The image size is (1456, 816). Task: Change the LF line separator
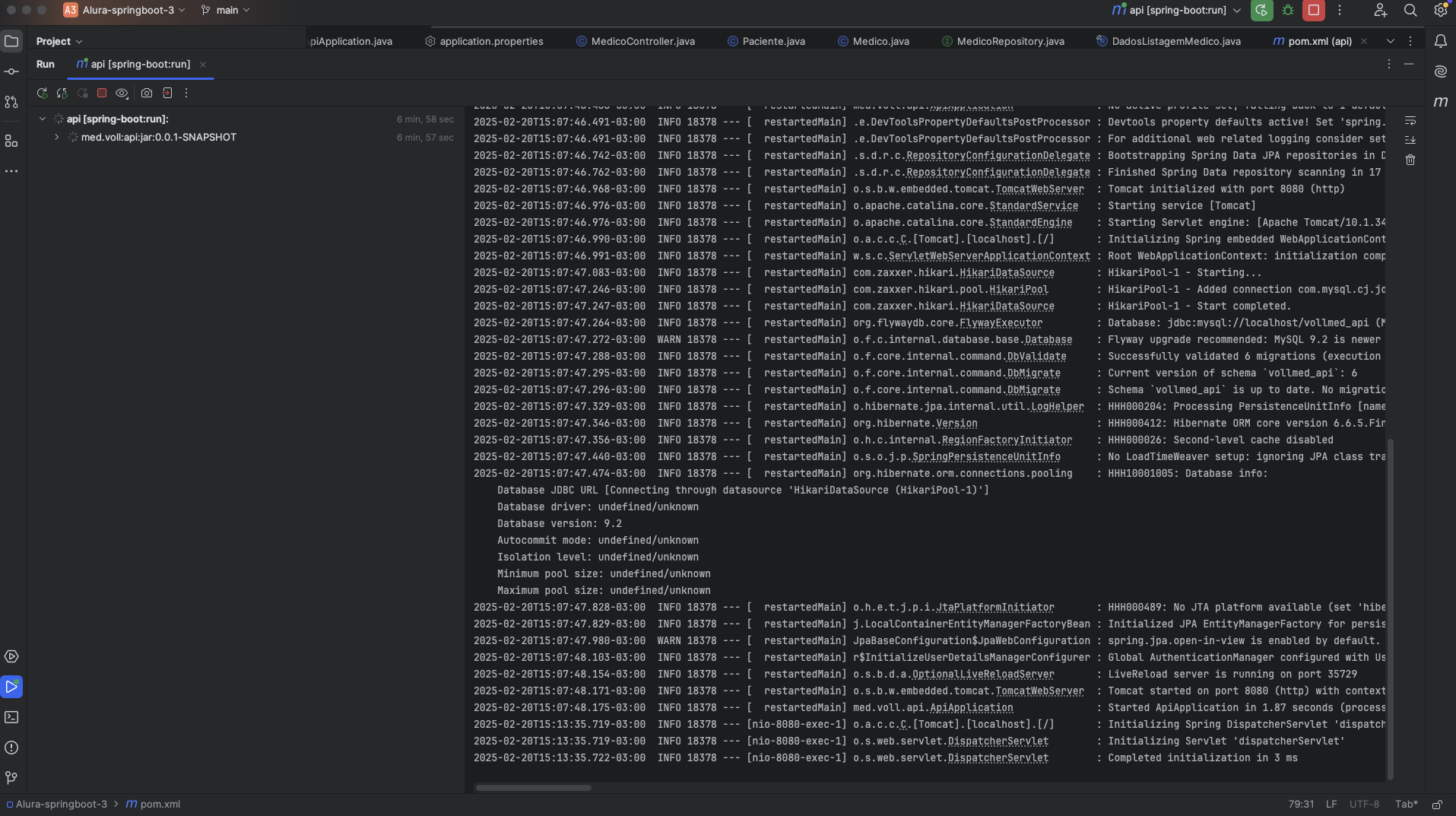tap(1331, 804)
